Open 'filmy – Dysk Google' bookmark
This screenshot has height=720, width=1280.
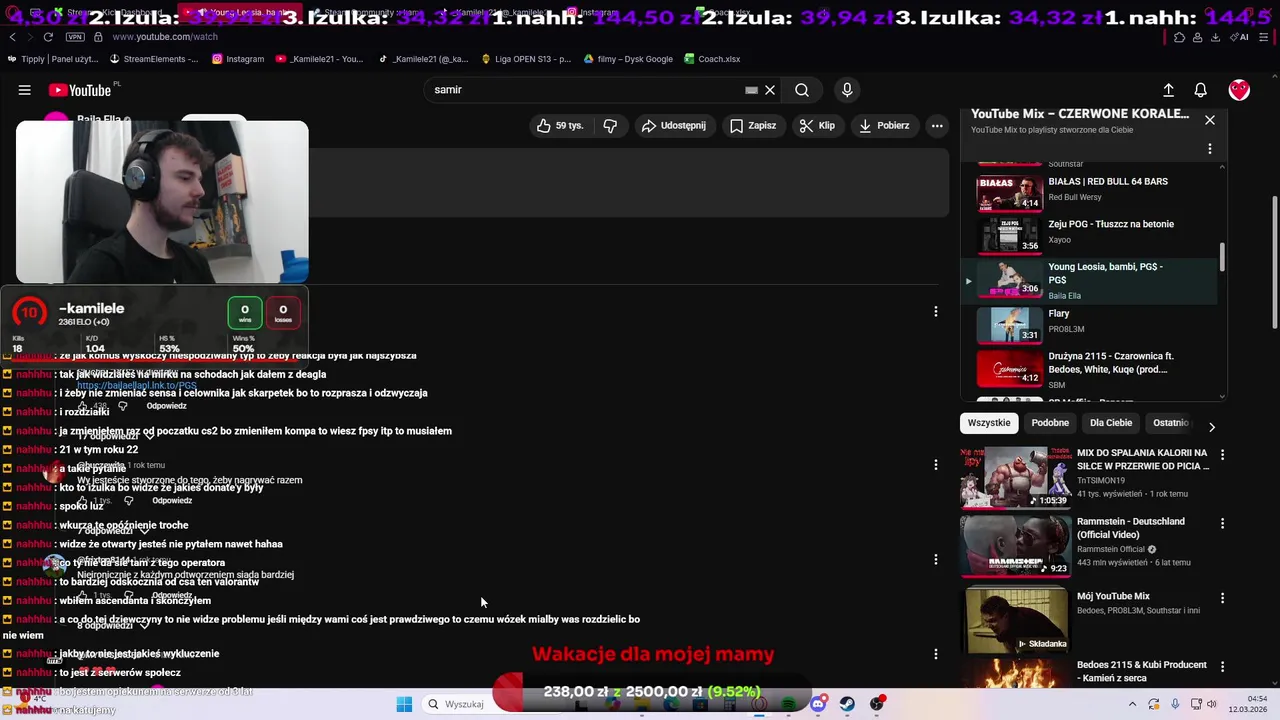(628, 59)
